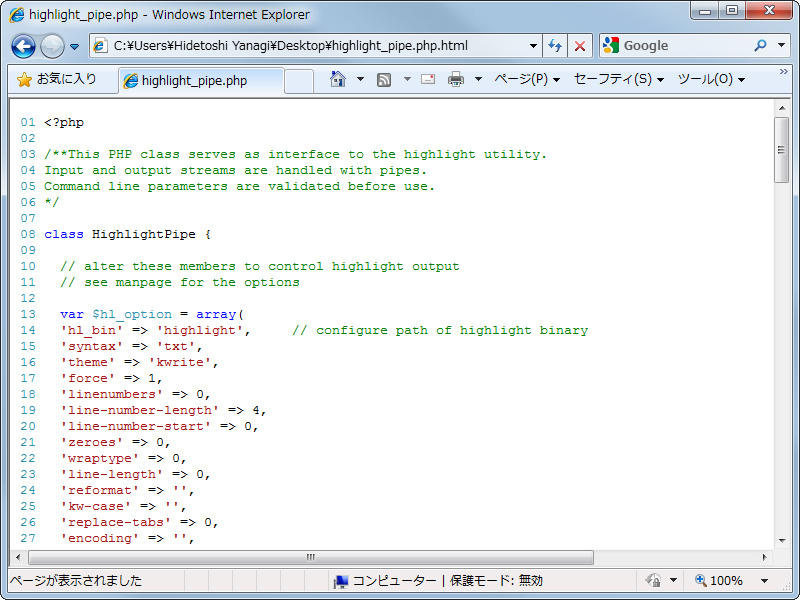
Task: Click the 'theme' => 'kwrite' line
Action: pos(139,362)
